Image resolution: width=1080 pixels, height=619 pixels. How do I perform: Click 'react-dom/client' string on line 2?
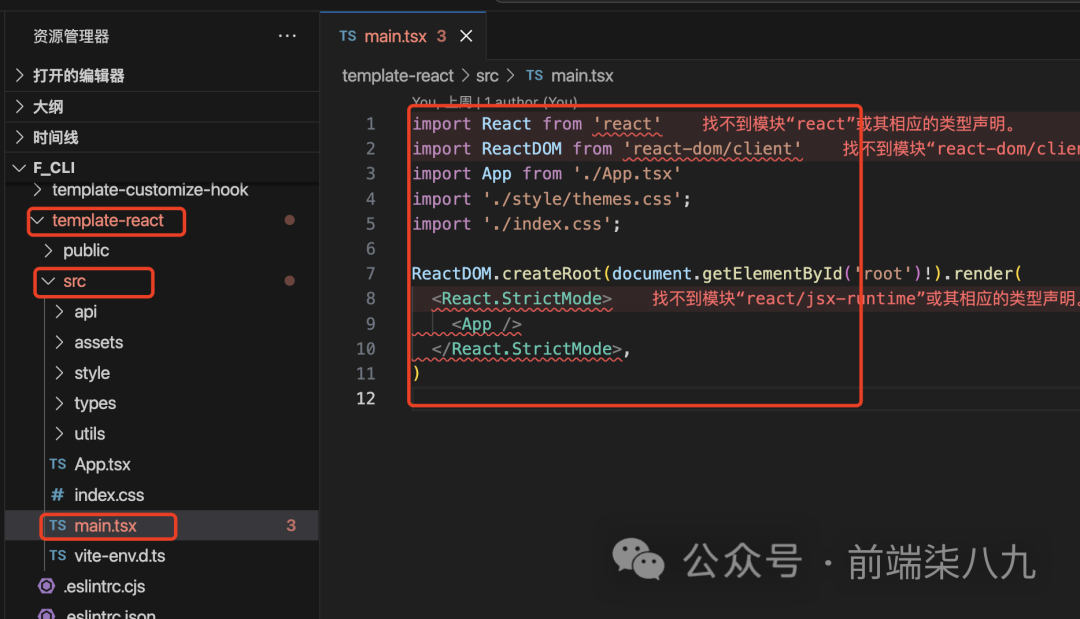pos(713,149)
